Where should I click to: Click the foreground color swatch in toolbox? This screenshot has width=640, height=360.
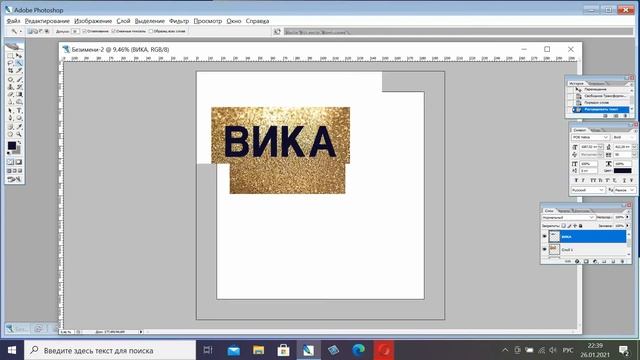pyautogui.click(x=11, y=145)
